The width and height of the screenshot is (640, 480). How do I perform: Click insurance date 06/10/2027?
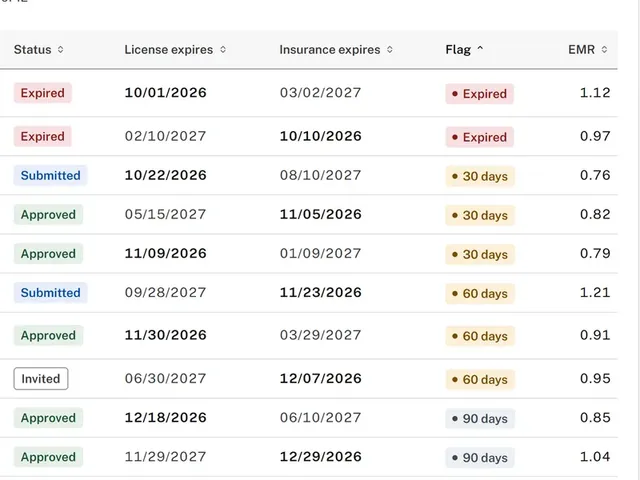coord(320,418)
